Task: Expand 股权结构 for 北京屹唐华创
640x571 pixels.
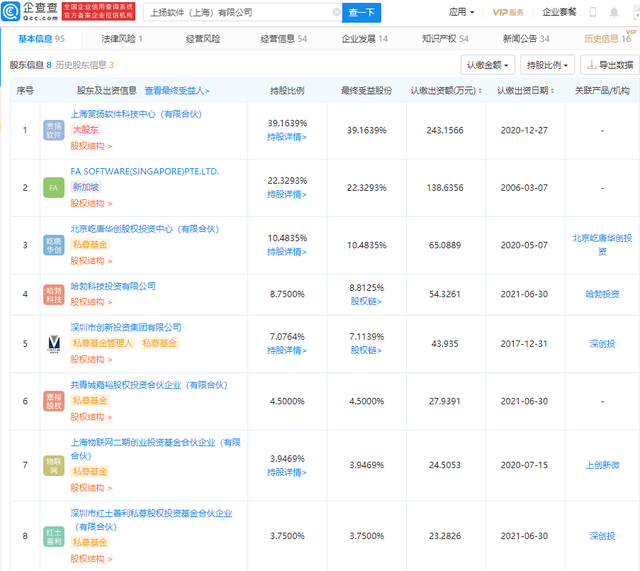Action: pos(91,261)
